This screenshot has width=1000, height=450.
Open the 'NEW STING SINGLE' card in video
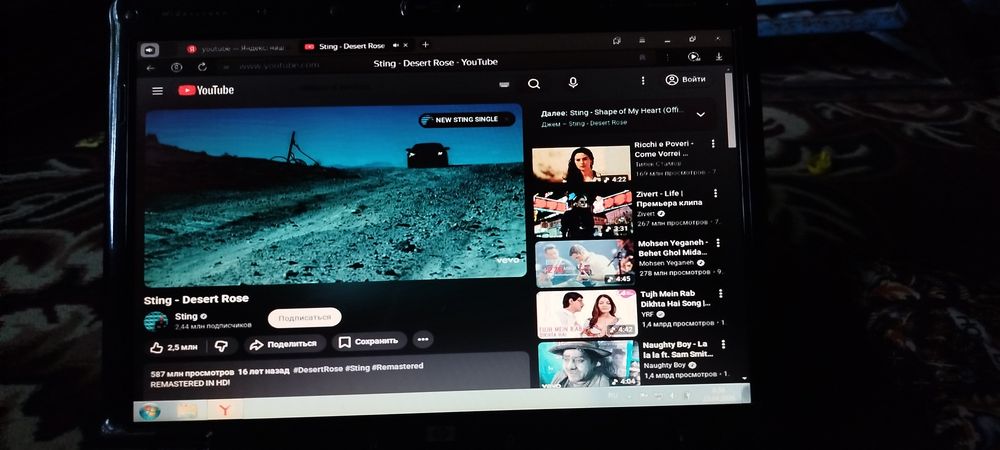pos(466,119)
